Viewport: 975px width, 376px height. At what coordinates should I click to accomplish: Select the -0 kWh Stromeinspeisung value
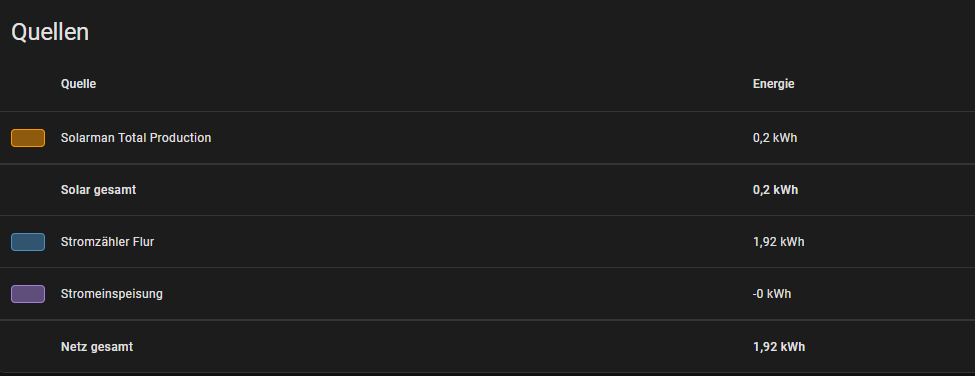[x=772, y=294]
